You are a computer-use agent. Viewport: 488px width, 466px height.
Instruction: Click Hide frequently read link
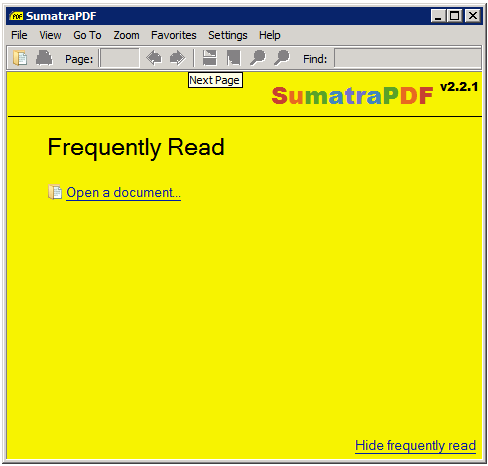coord(415,446)
